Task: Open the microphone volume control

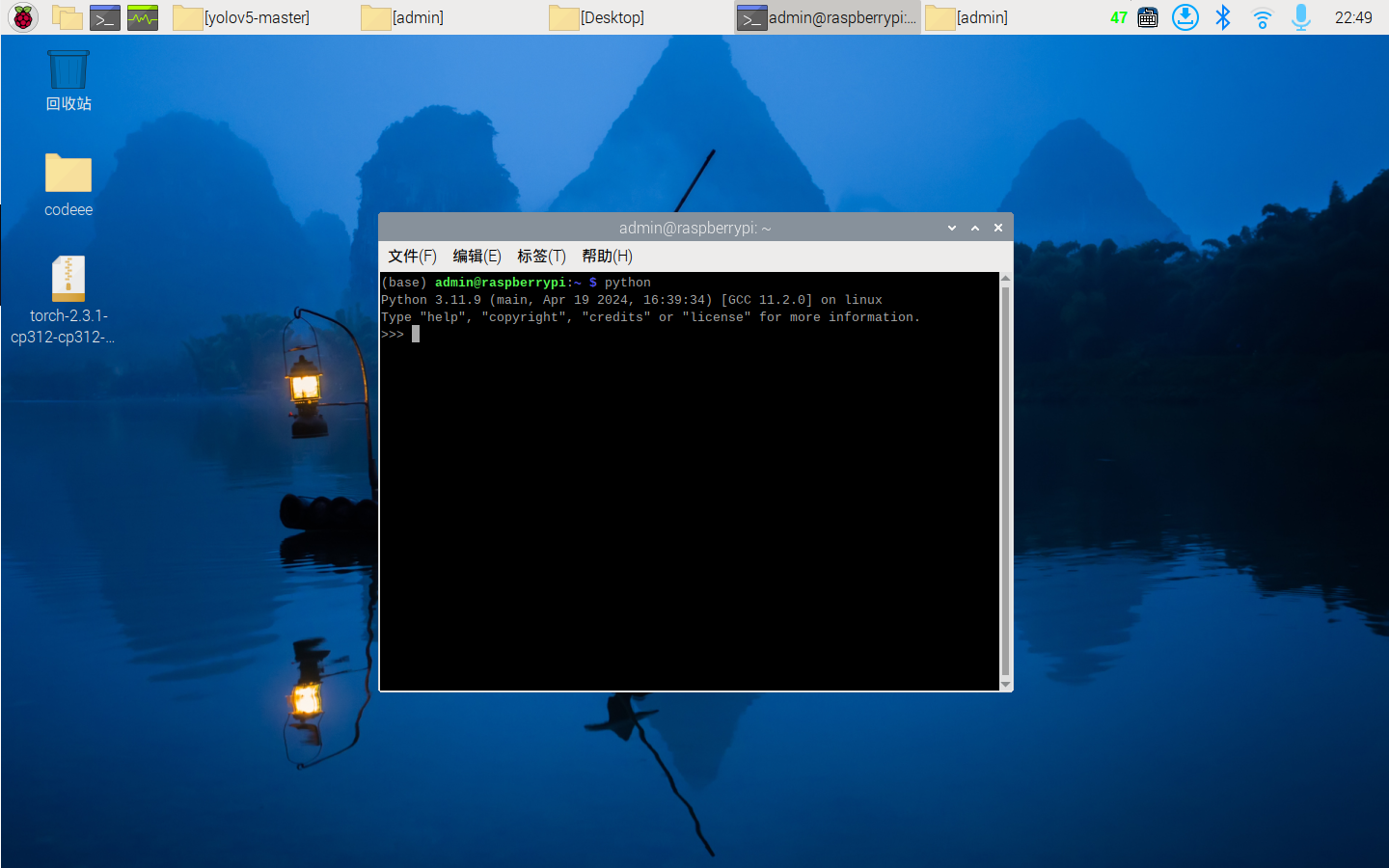Action: click(1301, 17)
